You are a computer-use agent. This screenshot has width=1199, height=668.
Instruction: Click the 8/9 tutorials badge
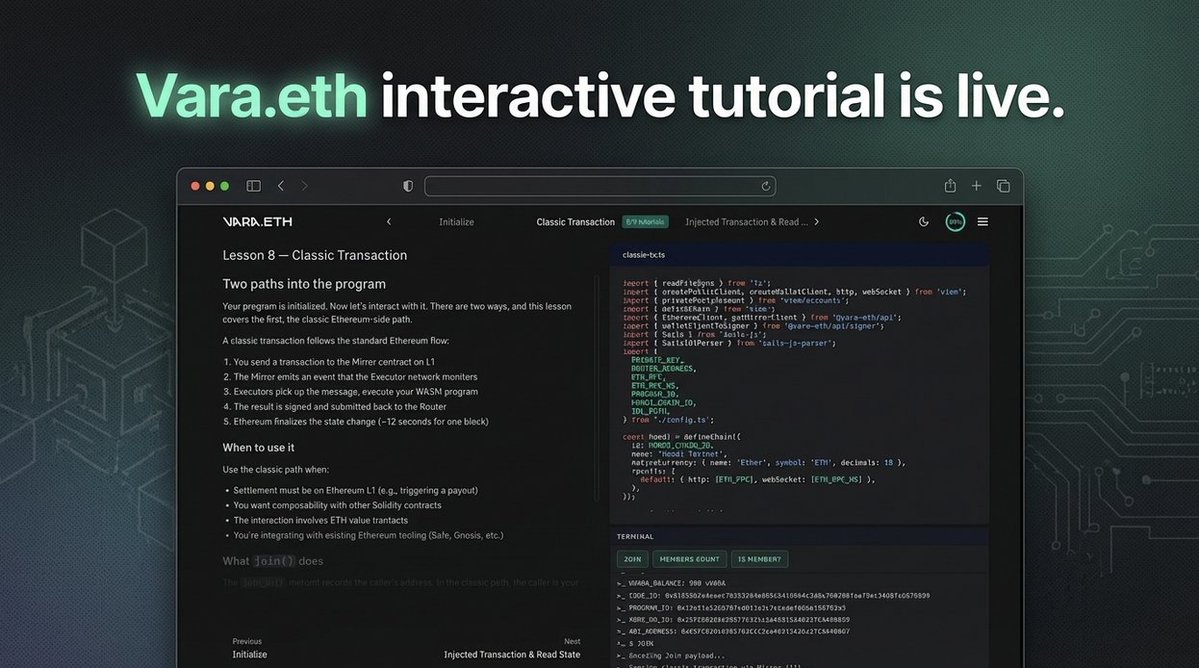coord(645,222)
